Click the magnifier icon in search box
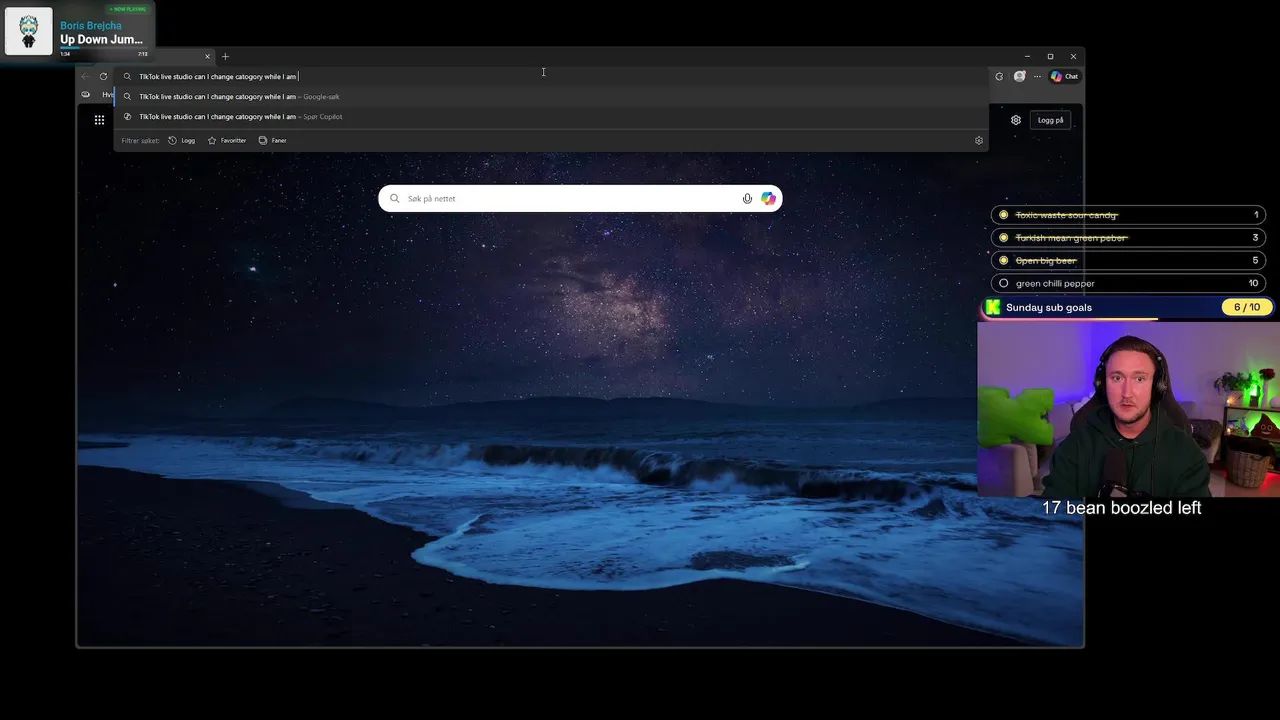This screenshot has height=720, width=1280. (x=394, y=198)
